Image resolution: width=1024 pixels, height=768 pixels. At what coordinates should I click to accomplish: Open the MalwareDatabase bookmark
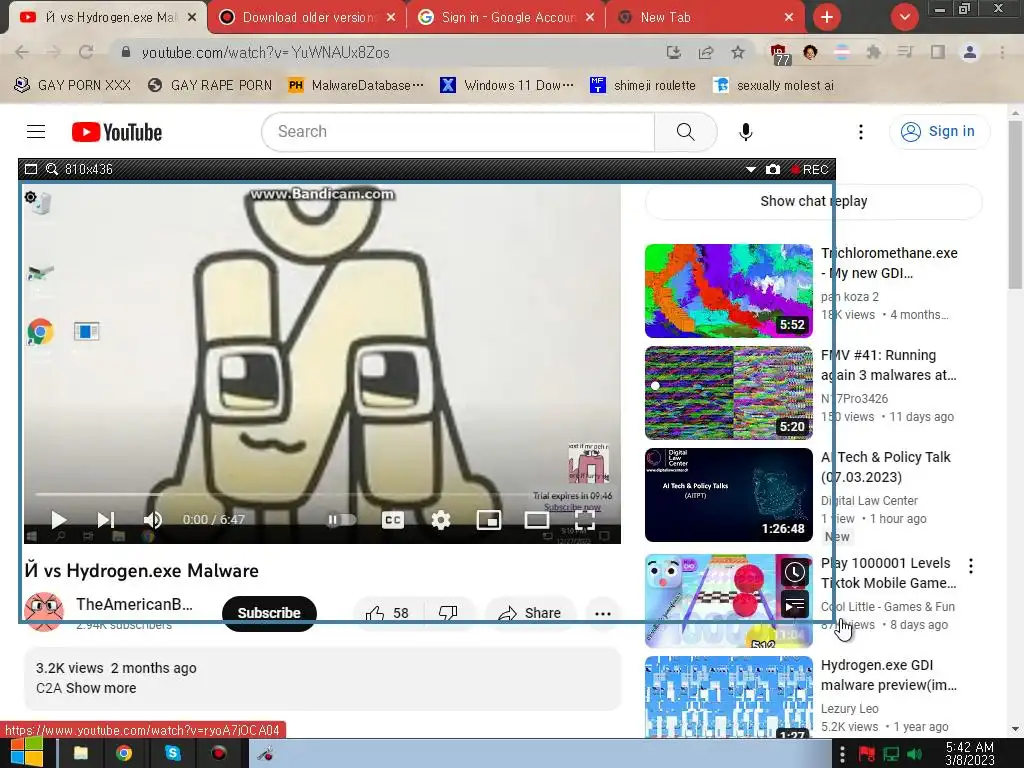356,86
